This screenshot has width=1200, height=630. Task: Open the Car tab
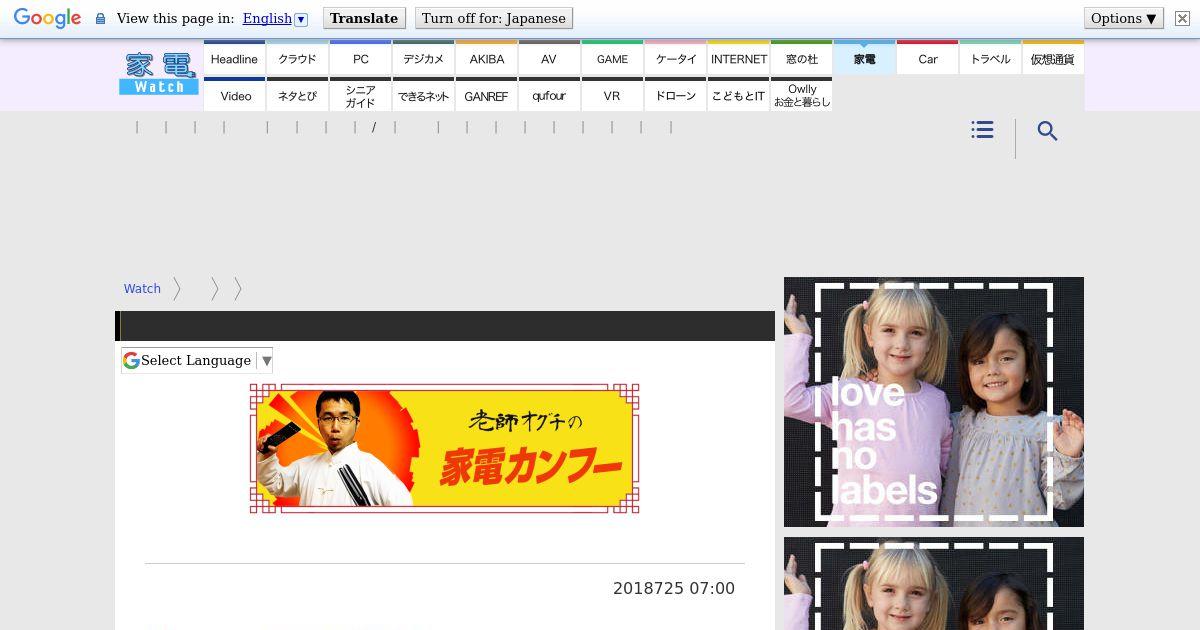pyautogui.click(x=927, y=58)
